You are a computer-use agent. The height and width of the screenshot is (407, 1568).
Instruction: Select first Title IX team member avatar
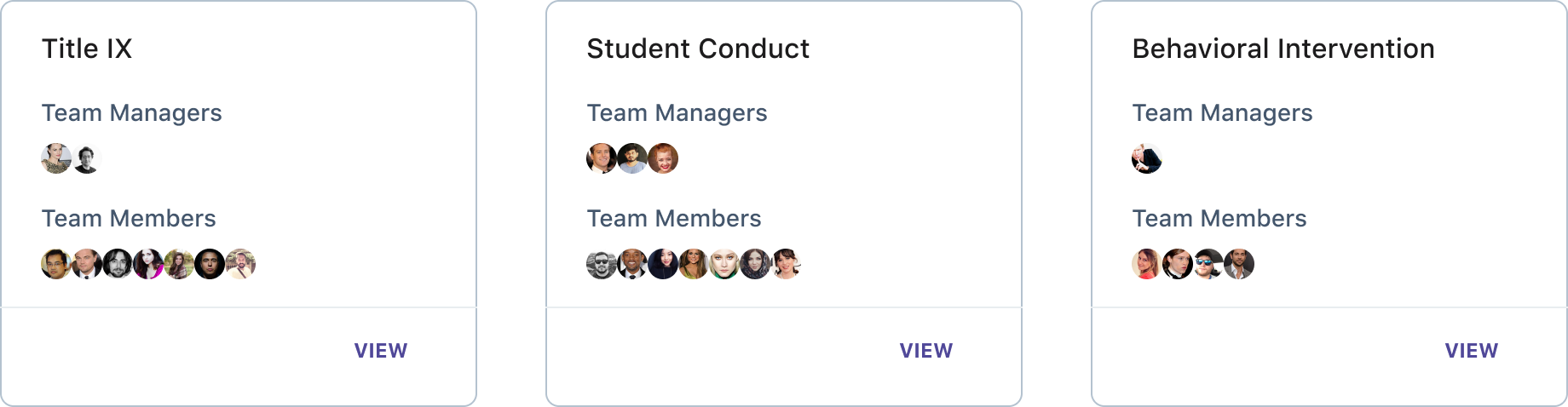(x=56, y=264)
